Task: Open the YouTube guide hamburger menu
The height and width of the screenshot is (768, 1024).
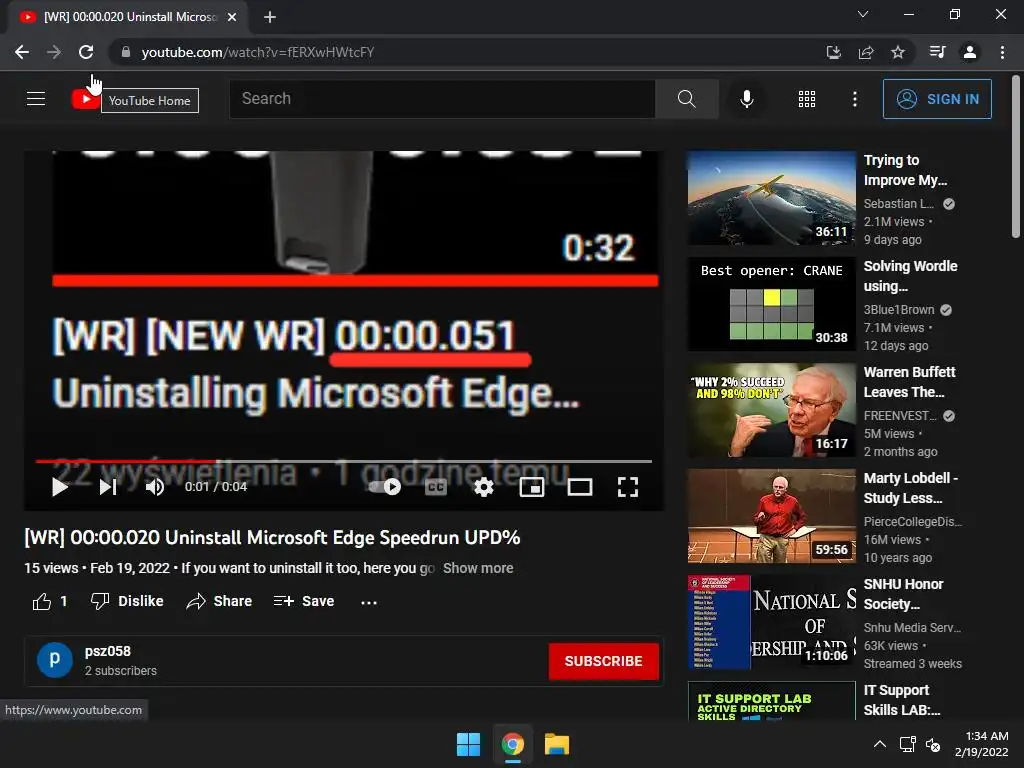Action: click(x=36, y=99)
